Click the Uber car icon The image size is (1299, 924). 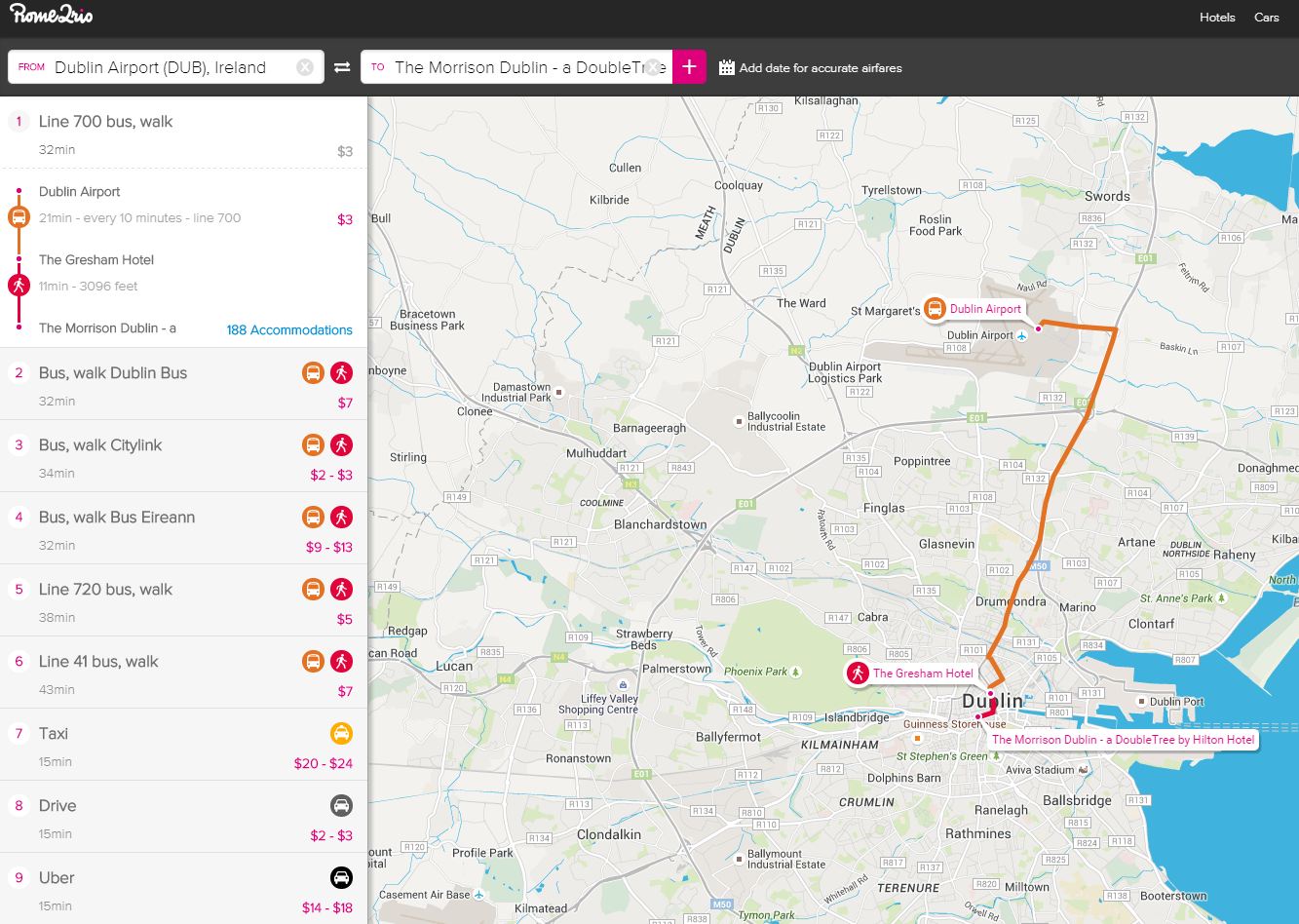(341, 877)
